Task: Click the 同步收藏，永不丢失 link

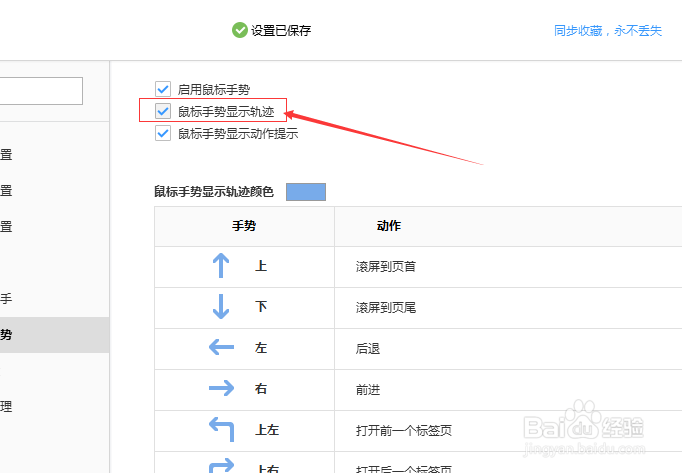Action: [608, 30]
